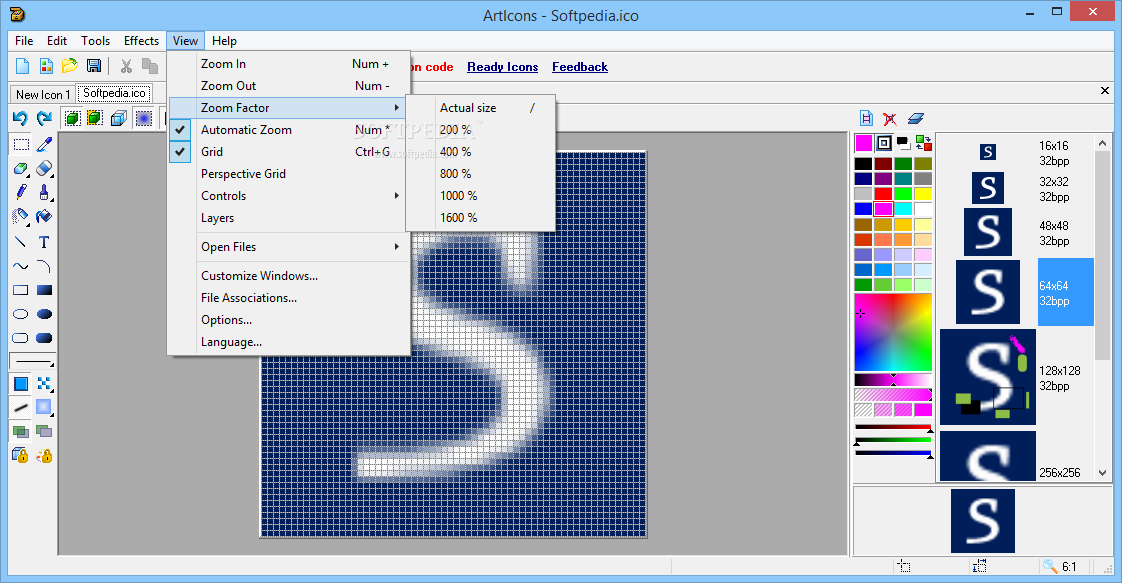The width and height of the screenshot is (1122, 583).
Task: Switch to the Softpedia.ico tab
Action: [x=114, y=93]
